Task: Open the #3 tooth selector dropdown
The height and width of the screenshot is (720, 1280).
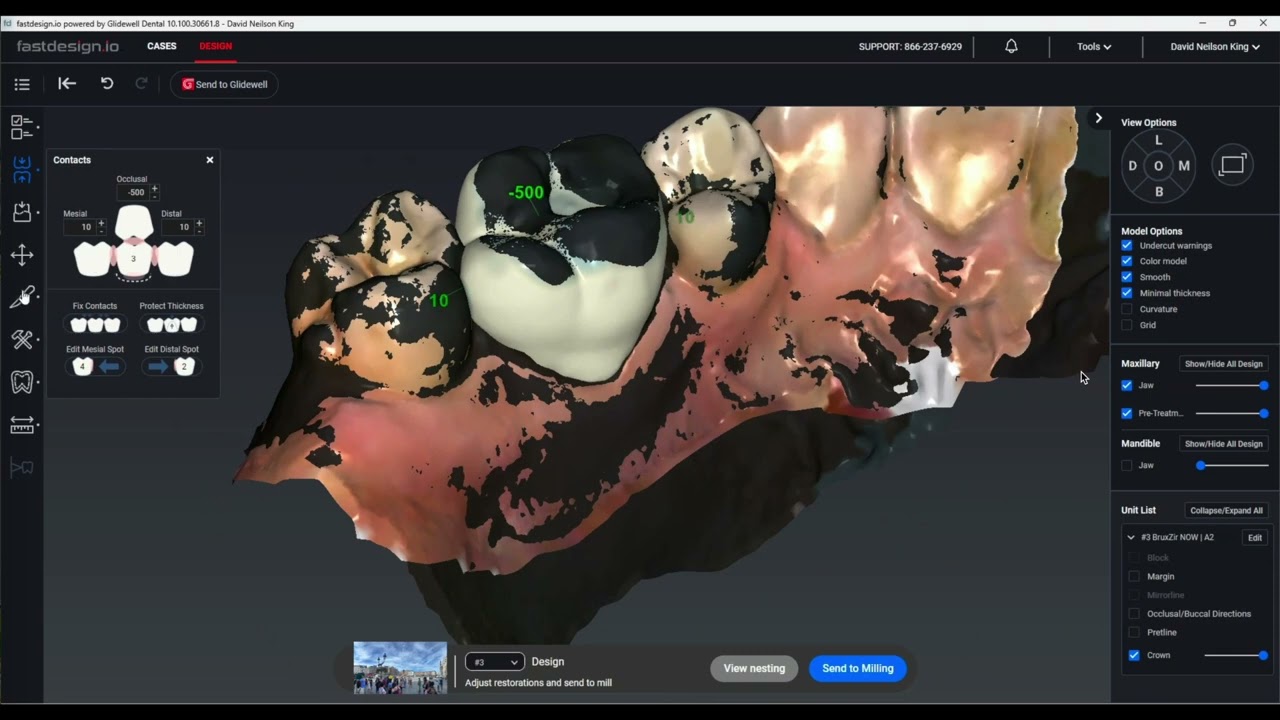Action: tap(494, 662)
